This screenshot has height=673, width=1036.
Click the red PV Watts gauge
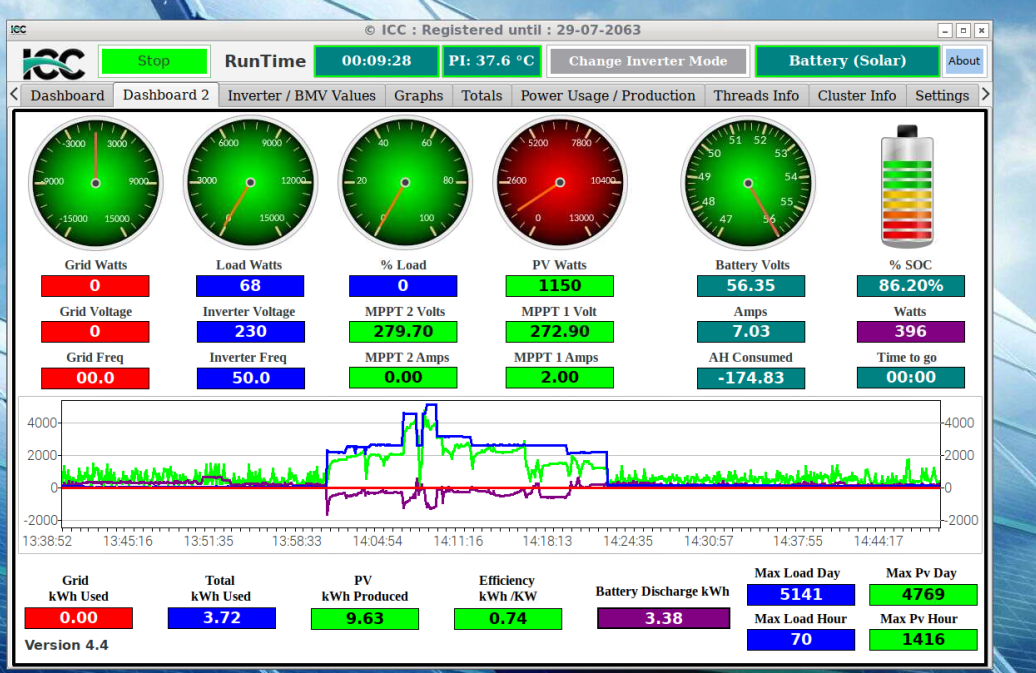click(560, 182)
